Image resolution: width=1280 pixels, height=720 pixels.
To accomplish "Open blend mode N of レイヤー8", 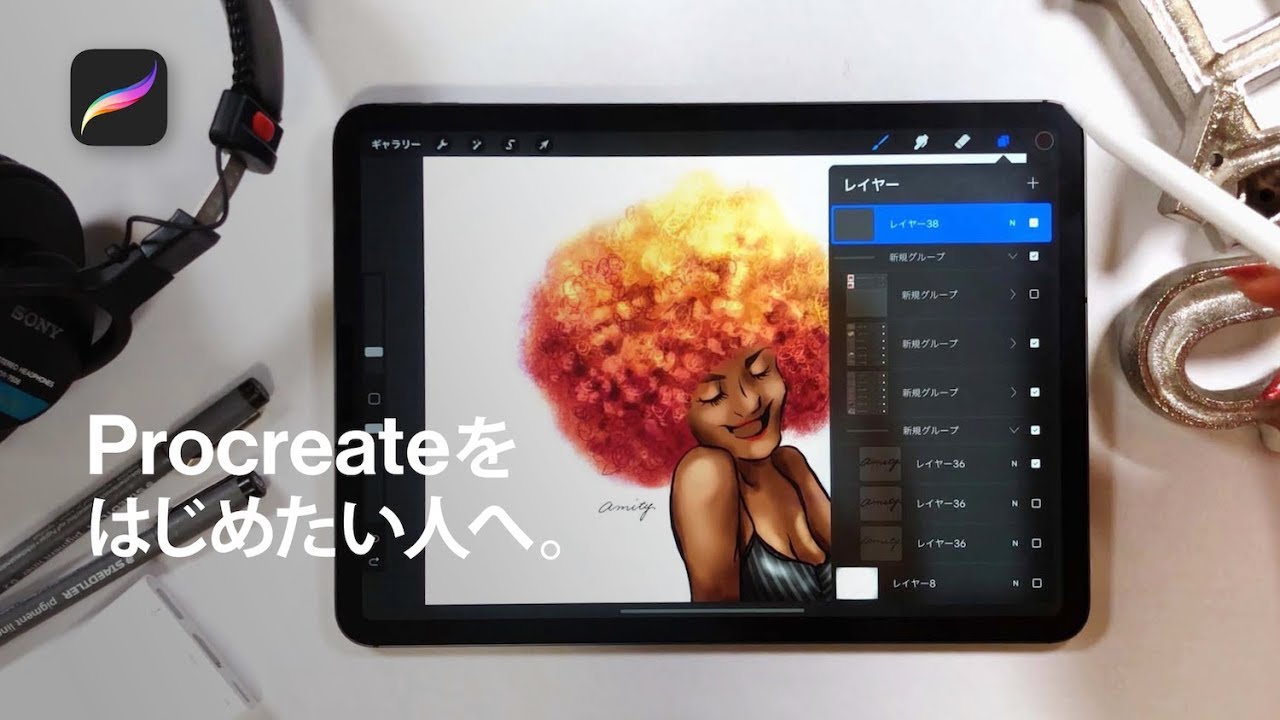I will click(1015, 583).
